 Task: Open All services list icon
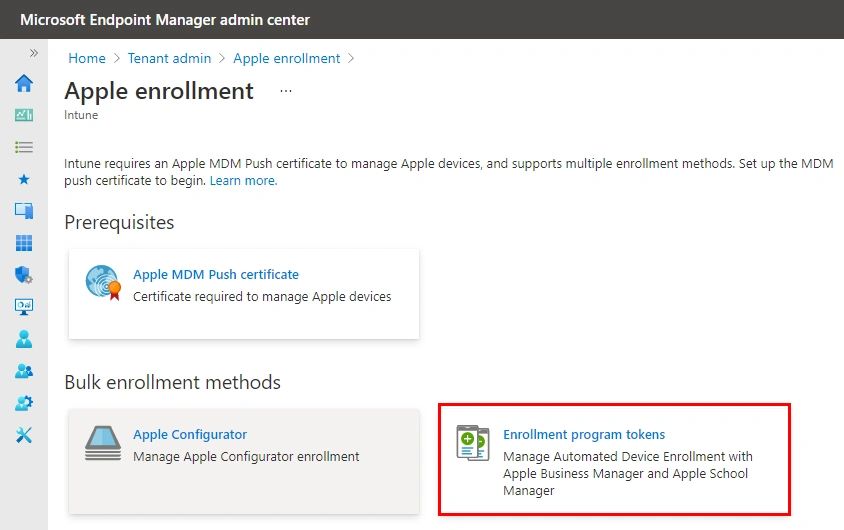click(x=24, y=147)
